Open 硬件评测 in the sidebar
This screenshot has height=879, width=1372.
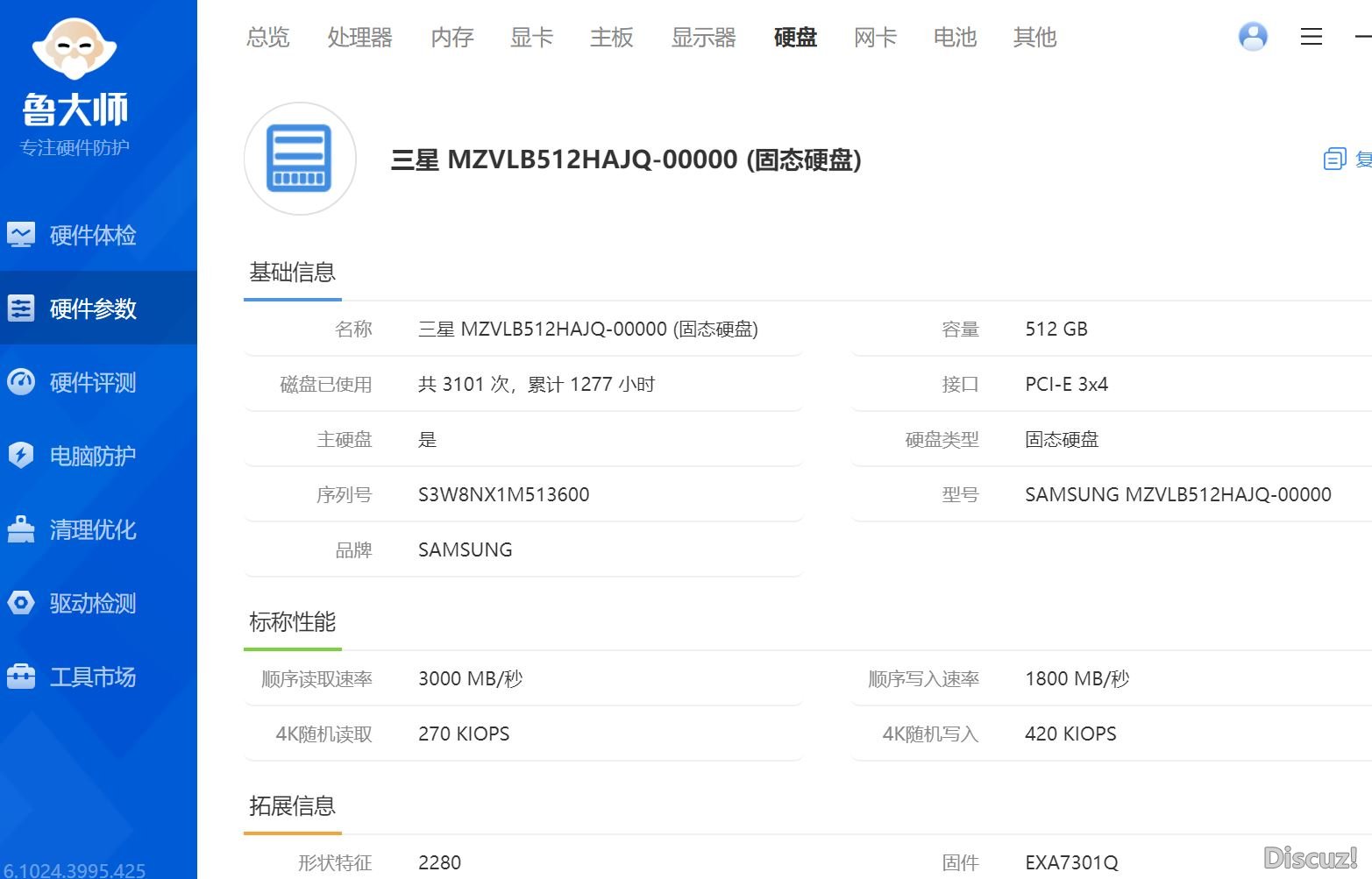tap(98, 382)
